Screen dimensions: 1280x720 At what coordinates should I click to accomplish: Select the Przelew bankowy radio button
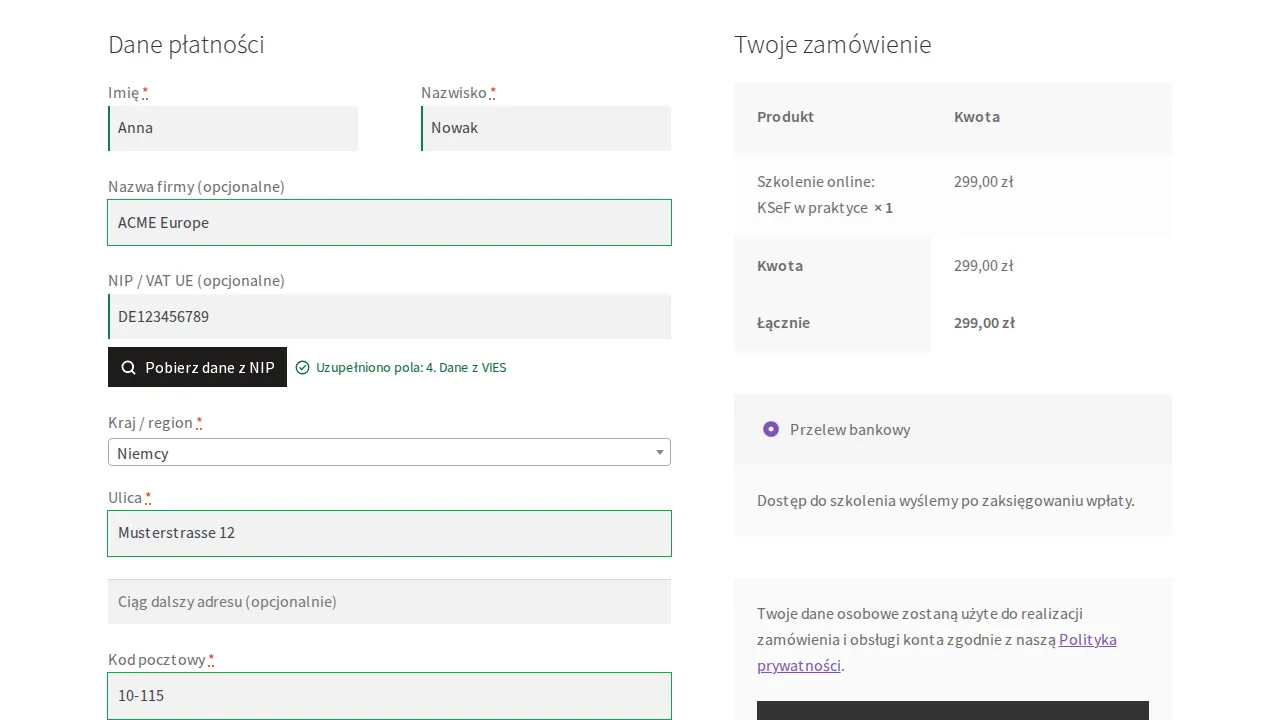(771, 429)
